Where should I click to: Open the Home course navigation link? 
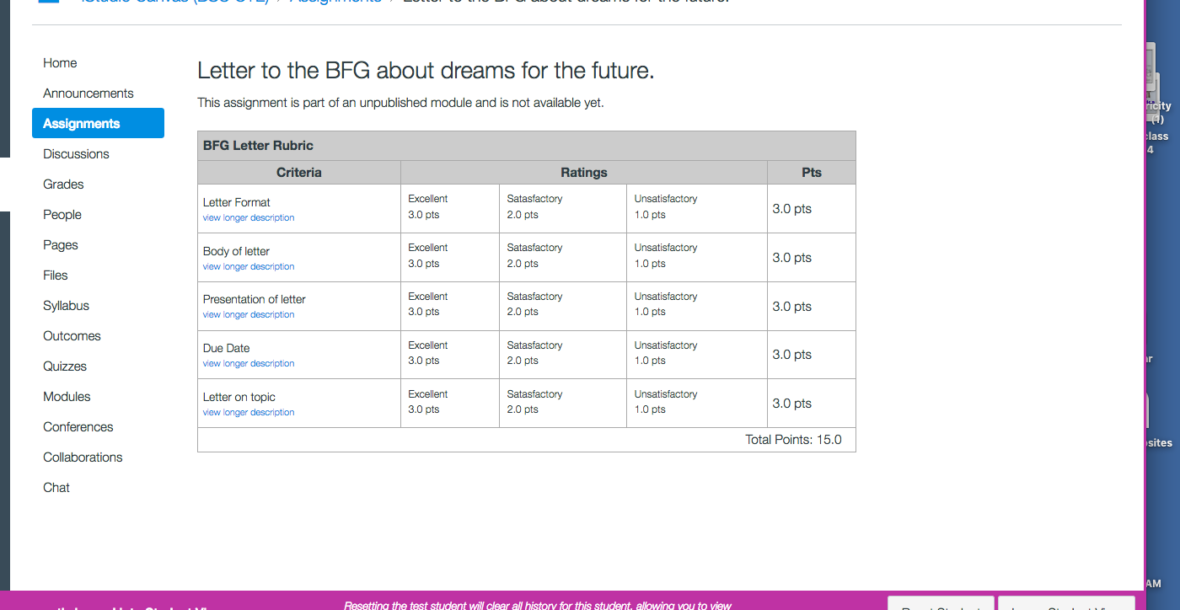(60, 63)
